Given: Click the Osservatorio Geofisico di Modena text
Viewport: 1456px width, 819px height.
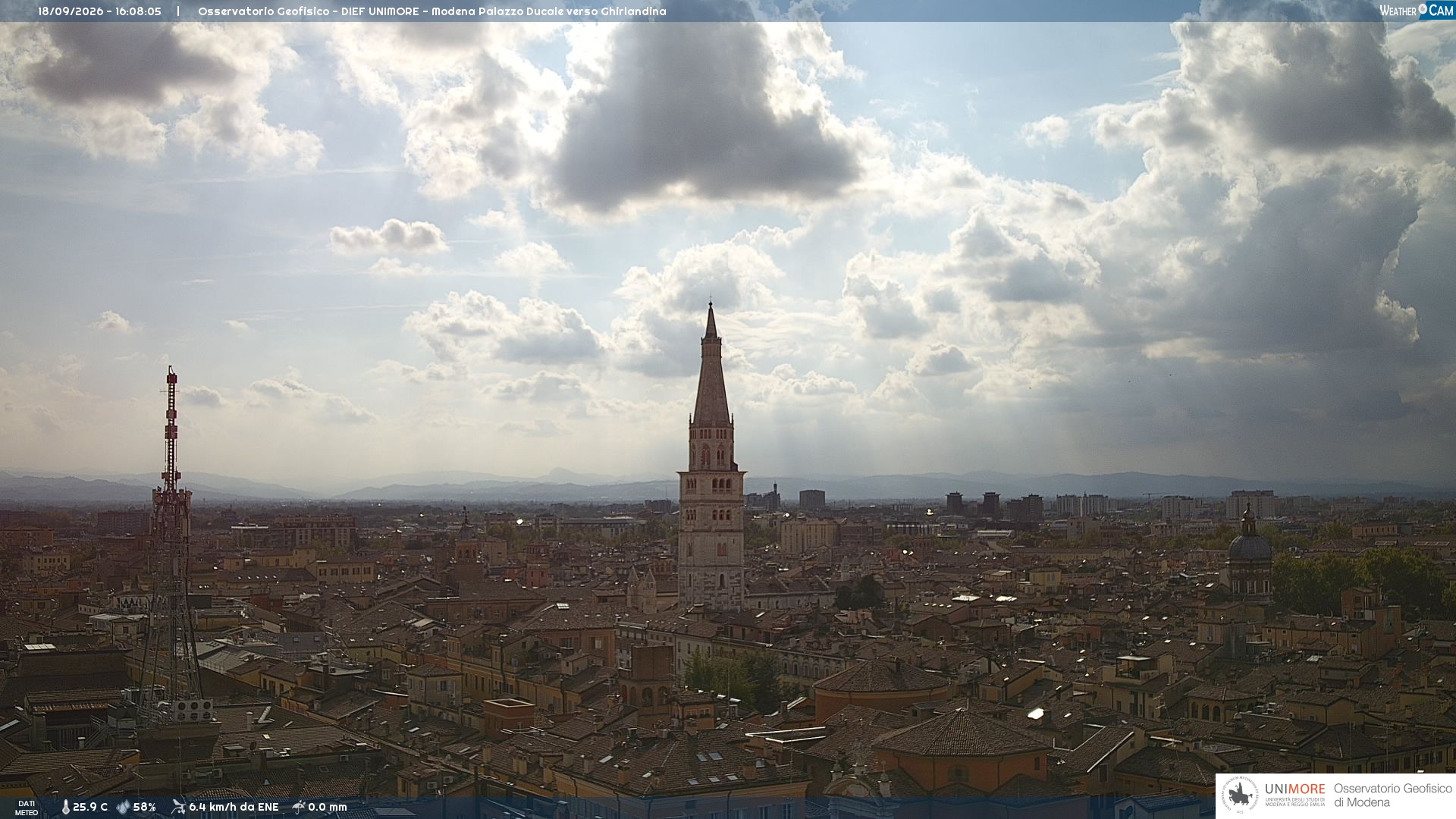Looking at the screenshot, I should (x=1392, y=795).
